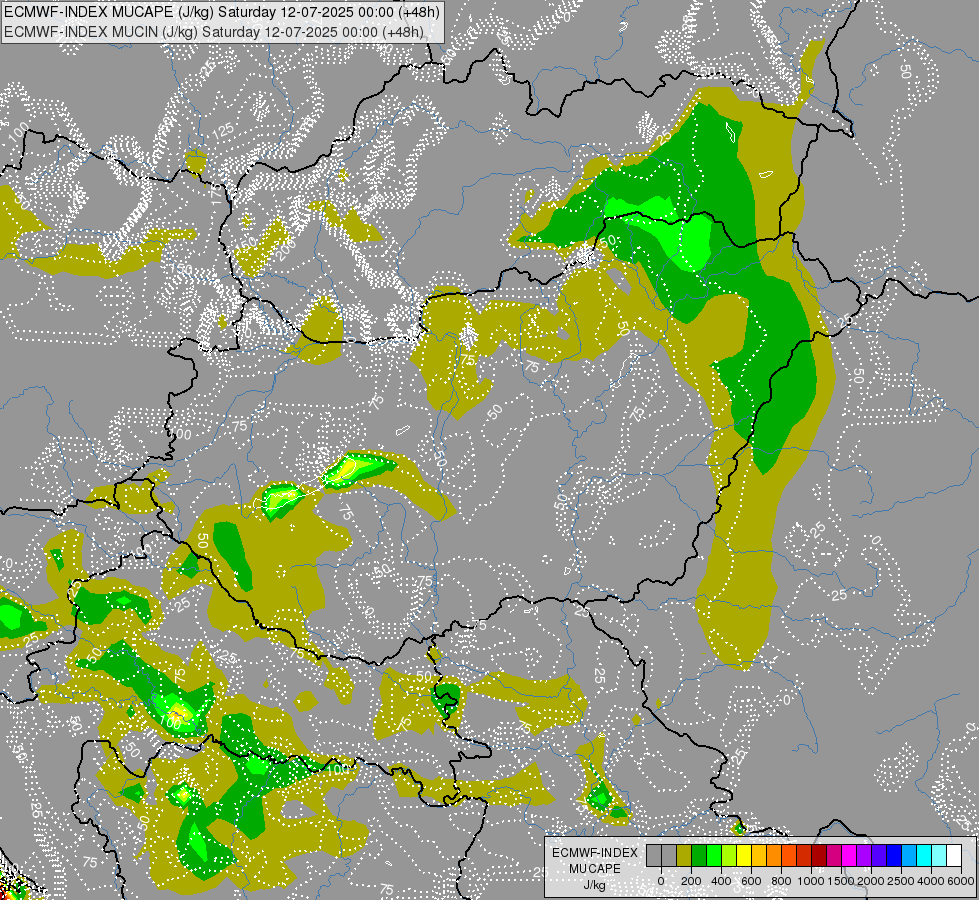Screen dimensions: 979x900
Task: Choose the amber swatch right of 600 tick
Action: (759, 856)
